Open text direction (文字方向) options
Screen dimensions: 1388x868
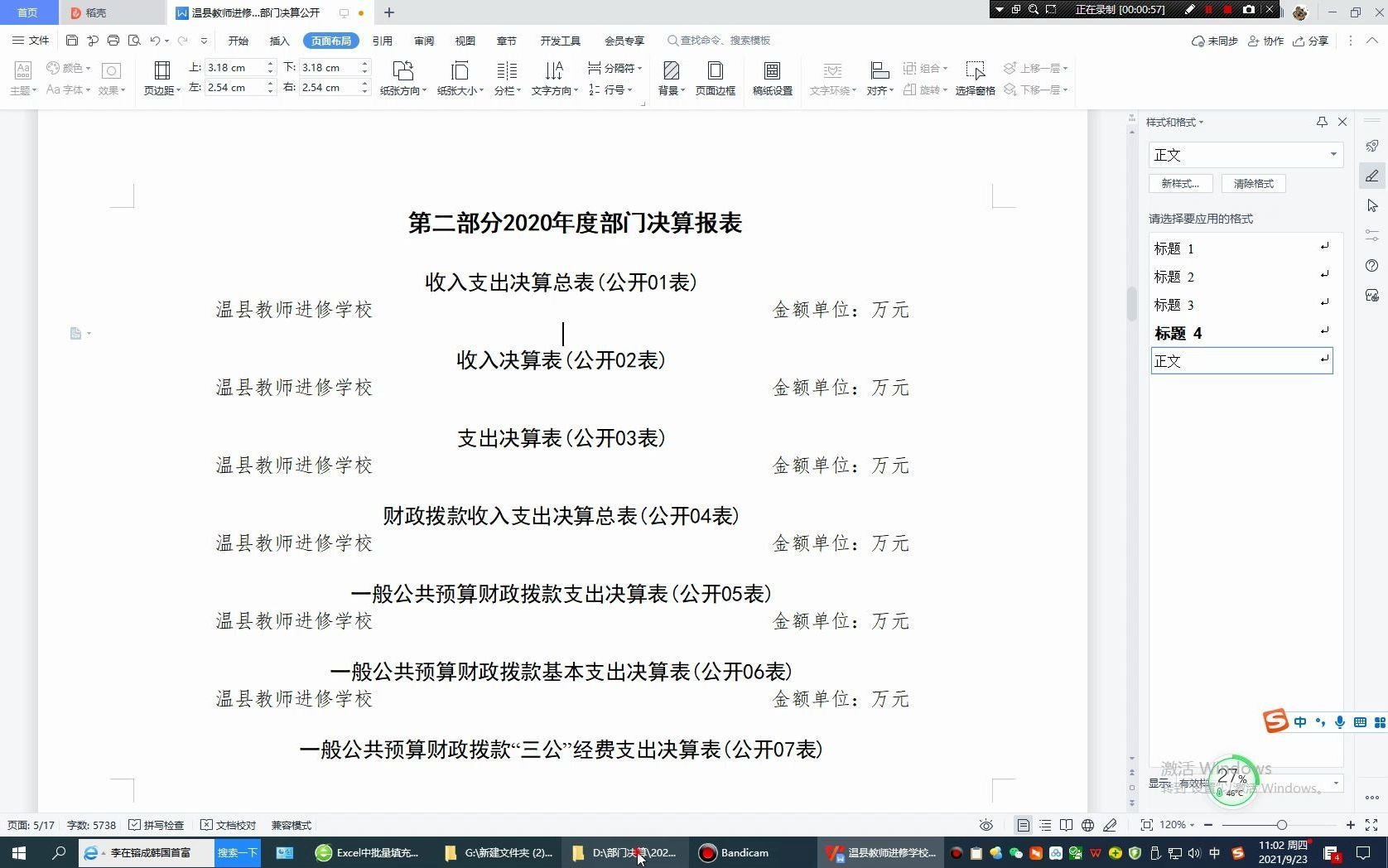(554, 79)
